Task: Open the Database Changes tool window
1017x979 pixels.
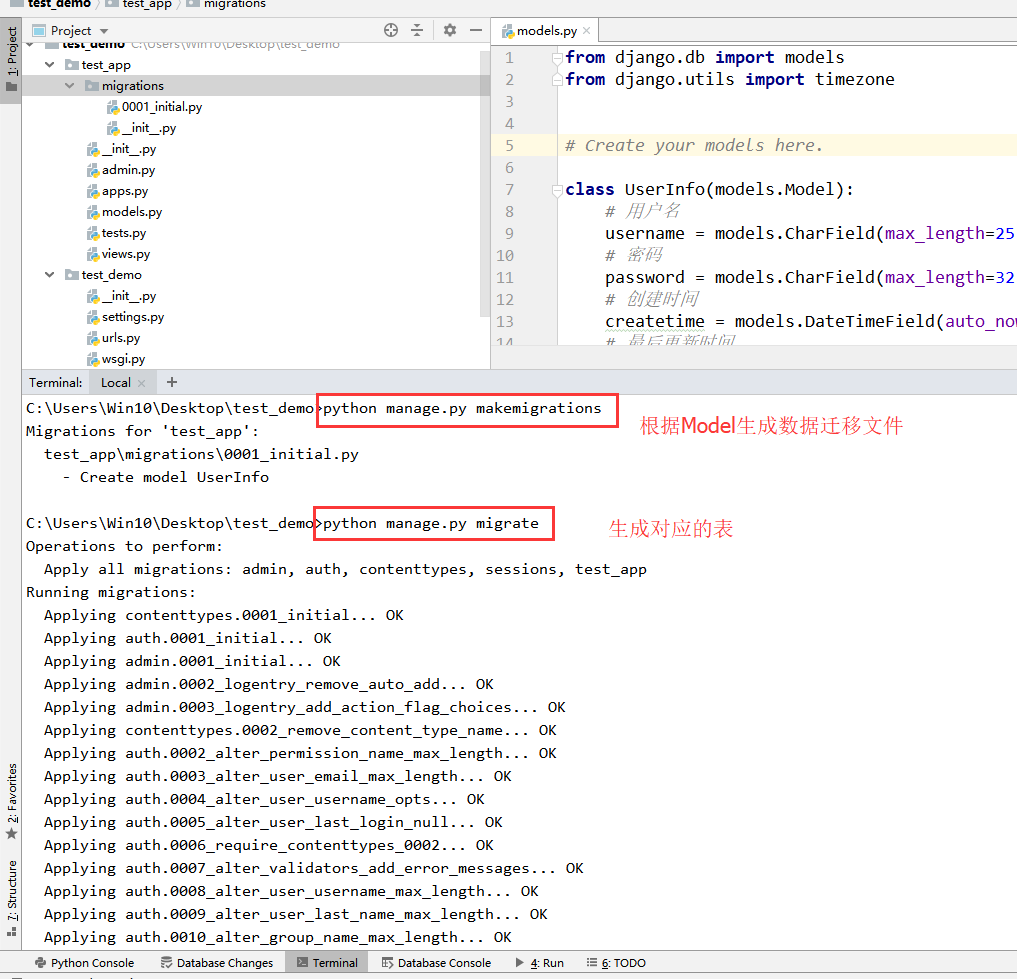Action: [217, 963]
